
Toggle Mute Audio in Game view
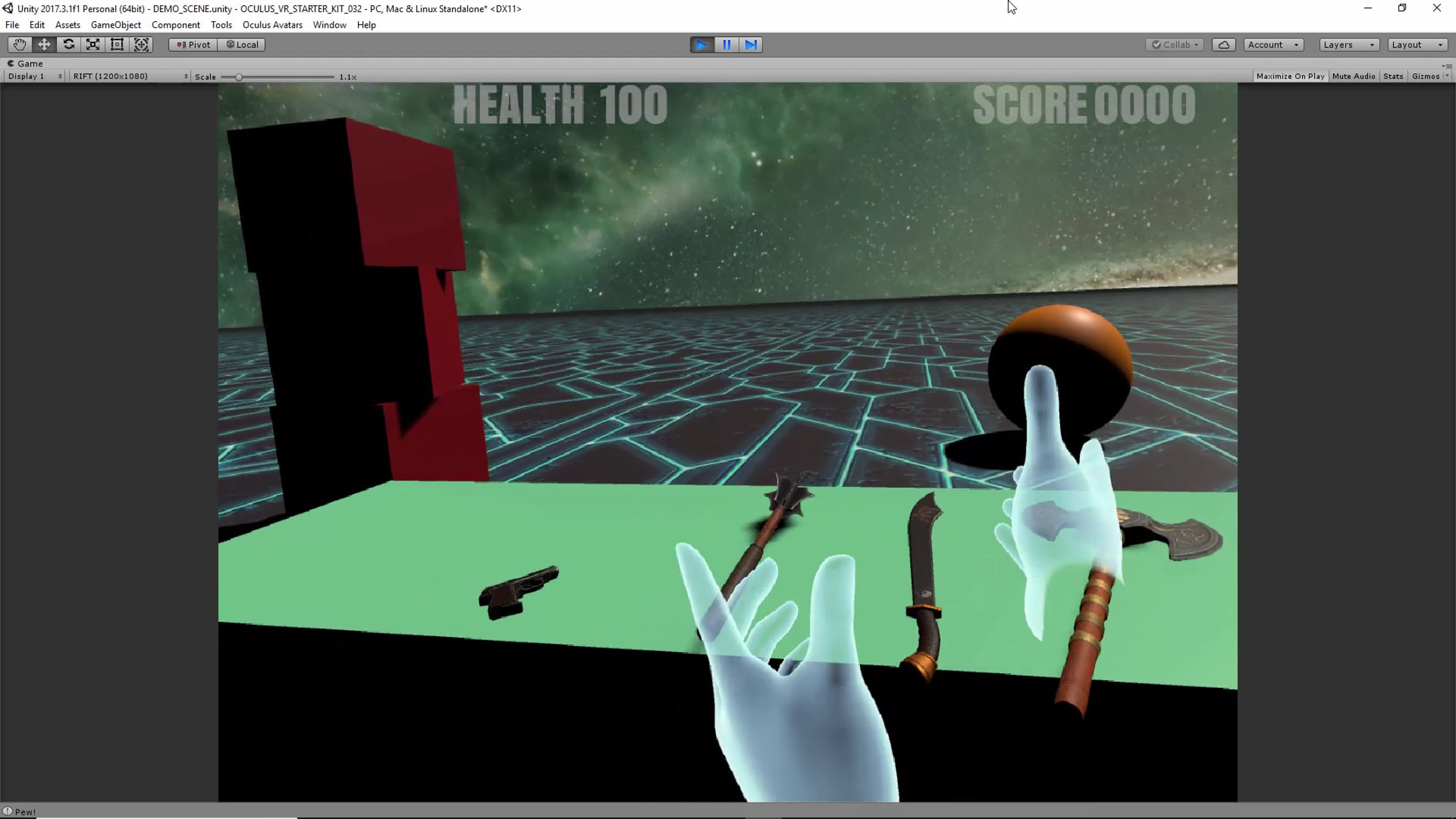tap(1353, 76)
